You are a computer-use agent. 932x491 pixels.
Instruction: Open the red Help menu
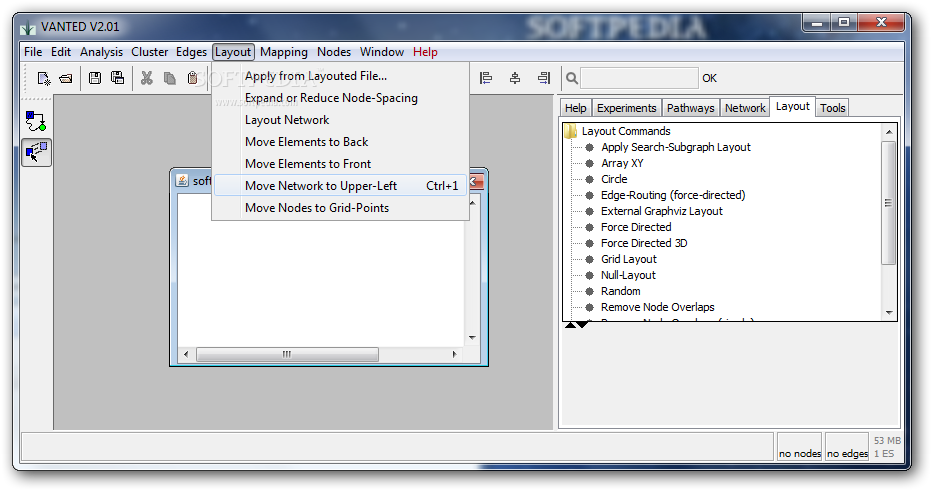[x=425, y=52]
